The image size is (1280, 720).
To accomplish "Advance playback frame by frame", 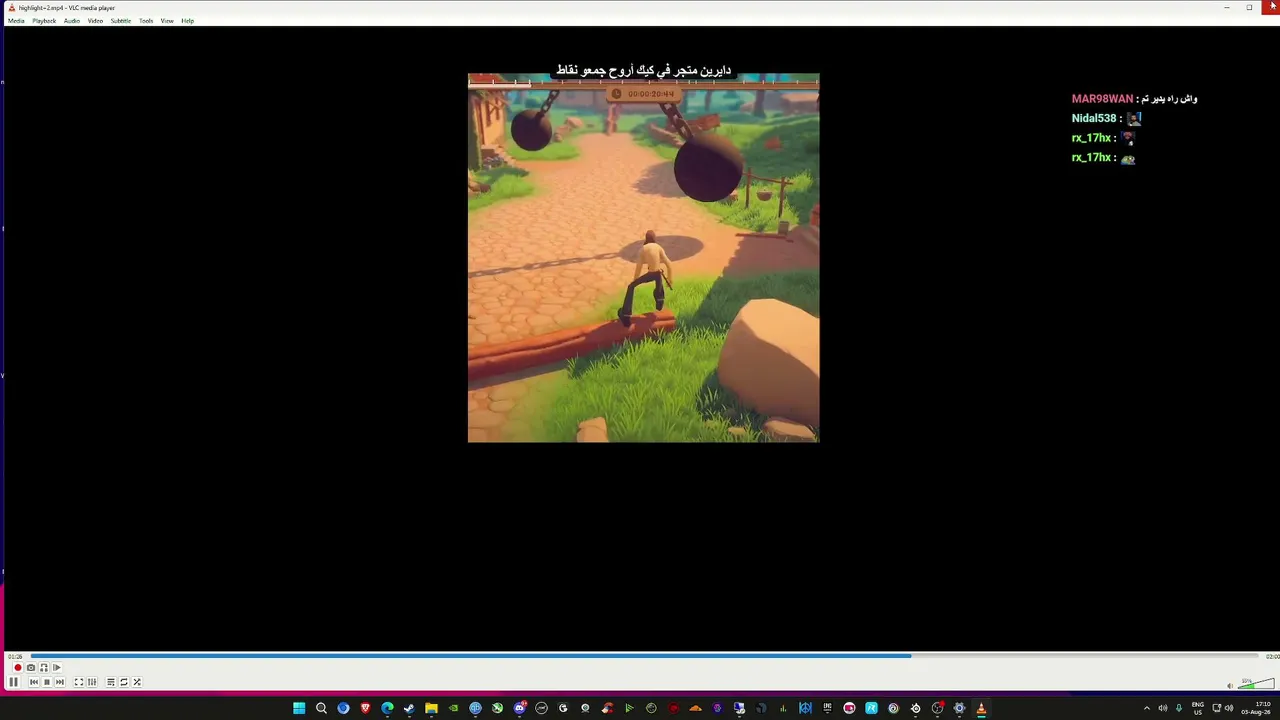I will (x=56, y=668).
